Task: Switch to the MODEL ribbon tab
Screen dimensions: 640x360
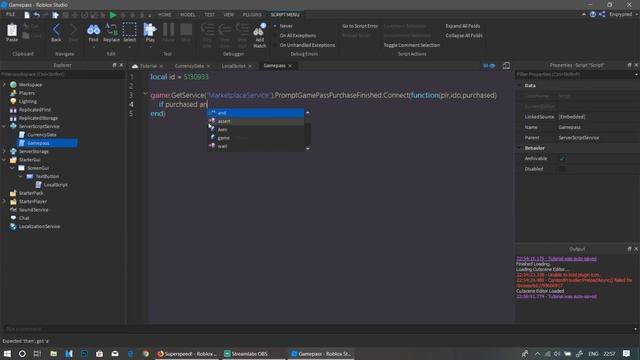Action: point(188,15)
